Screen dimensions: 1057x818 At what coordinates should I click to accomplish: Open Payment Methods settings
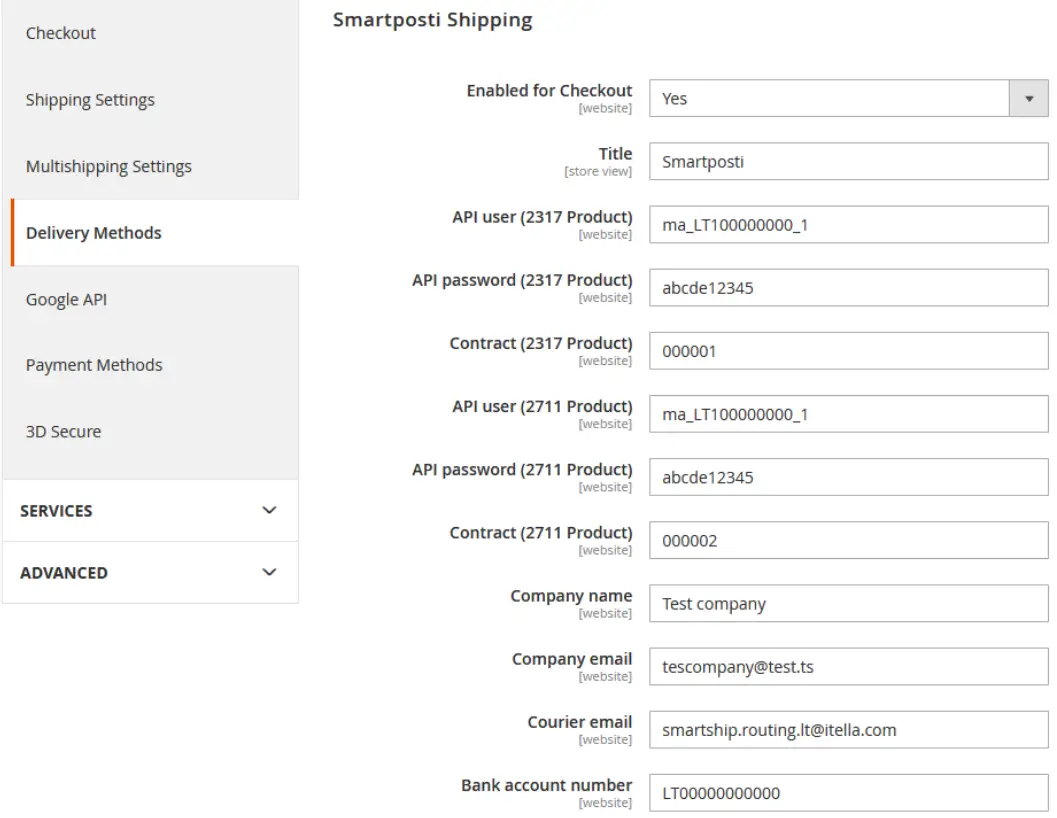click(x=94, y=365)
